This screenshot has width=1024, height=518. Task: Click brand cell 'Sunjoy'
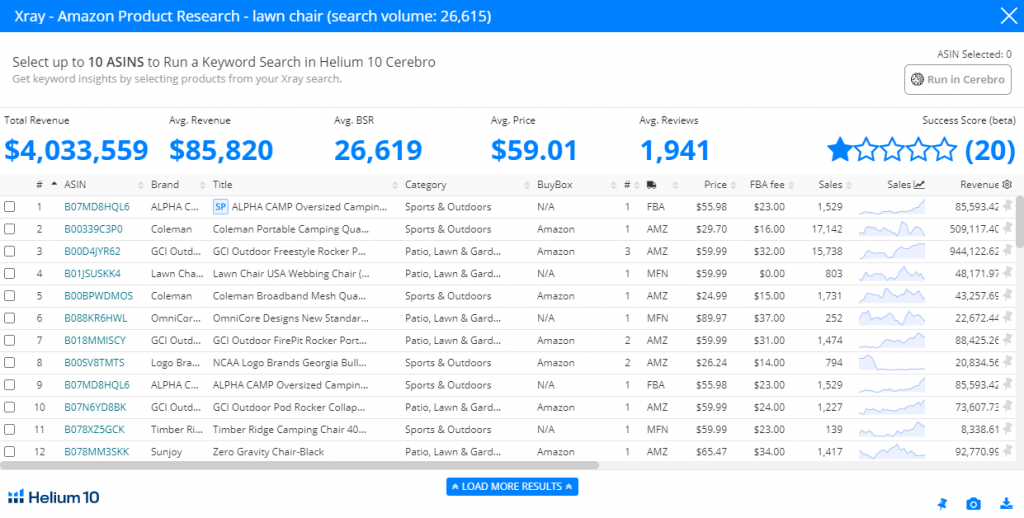(x=165, y=451)
